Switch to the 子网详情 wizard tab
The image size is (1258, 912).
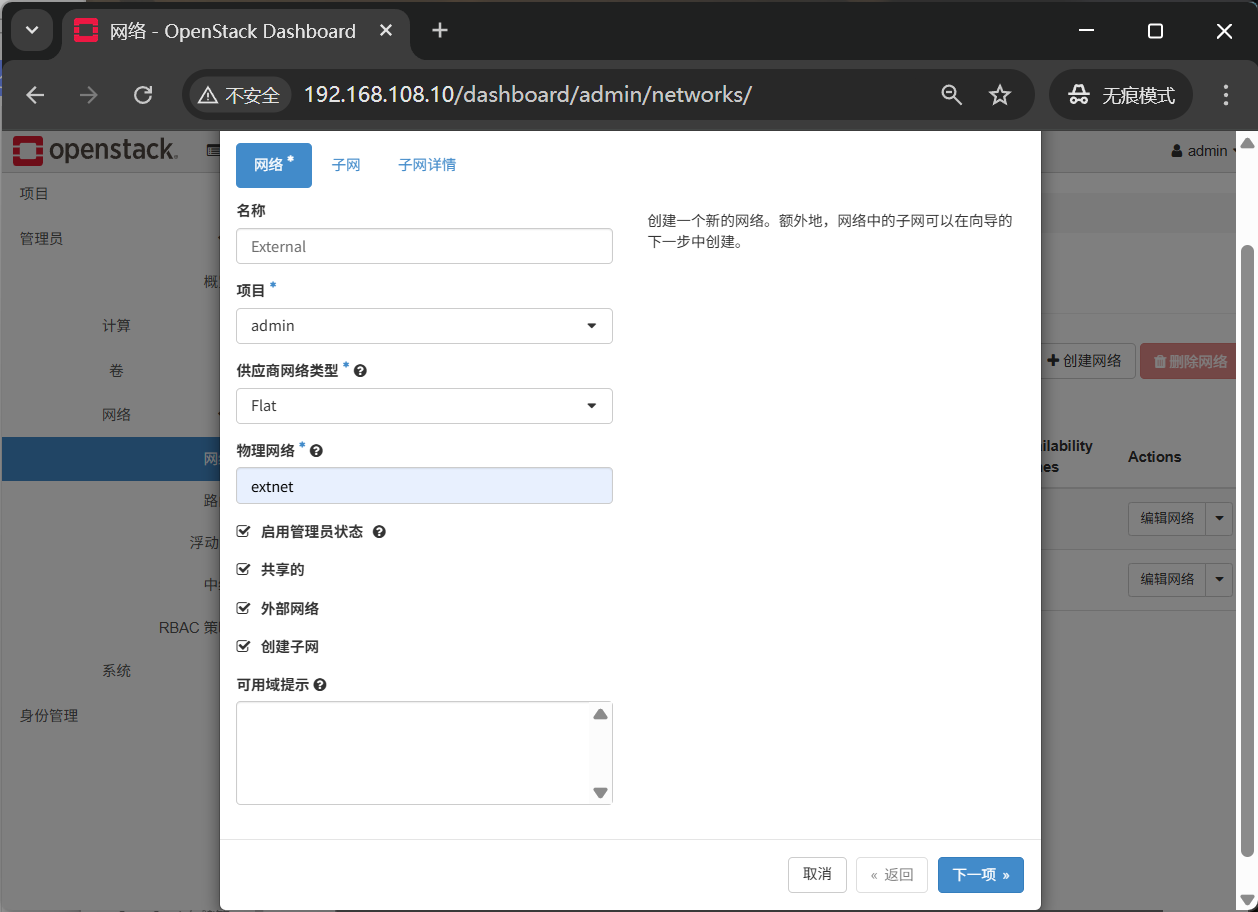(427, 165)
